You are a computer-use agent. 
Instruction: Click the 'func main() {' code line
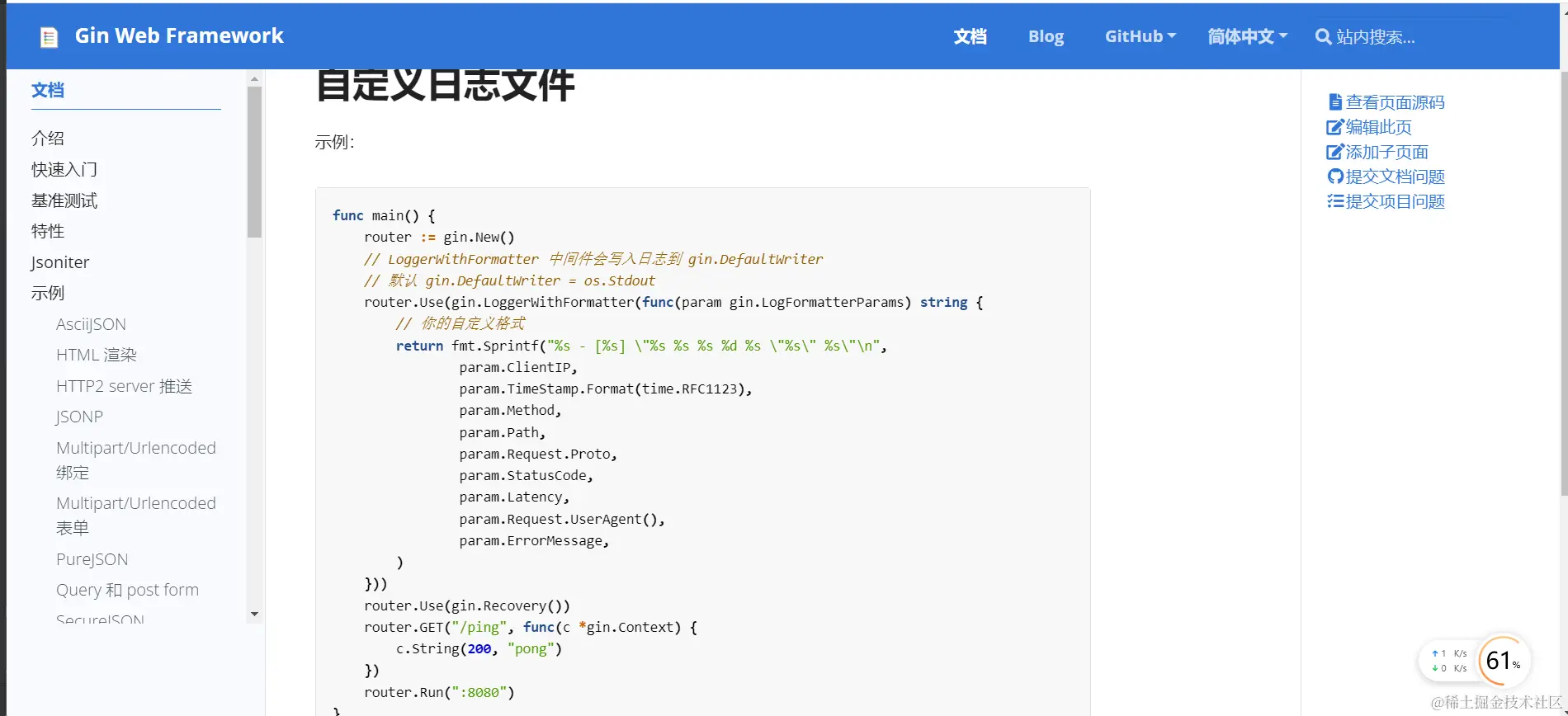[x=383, y=215]
